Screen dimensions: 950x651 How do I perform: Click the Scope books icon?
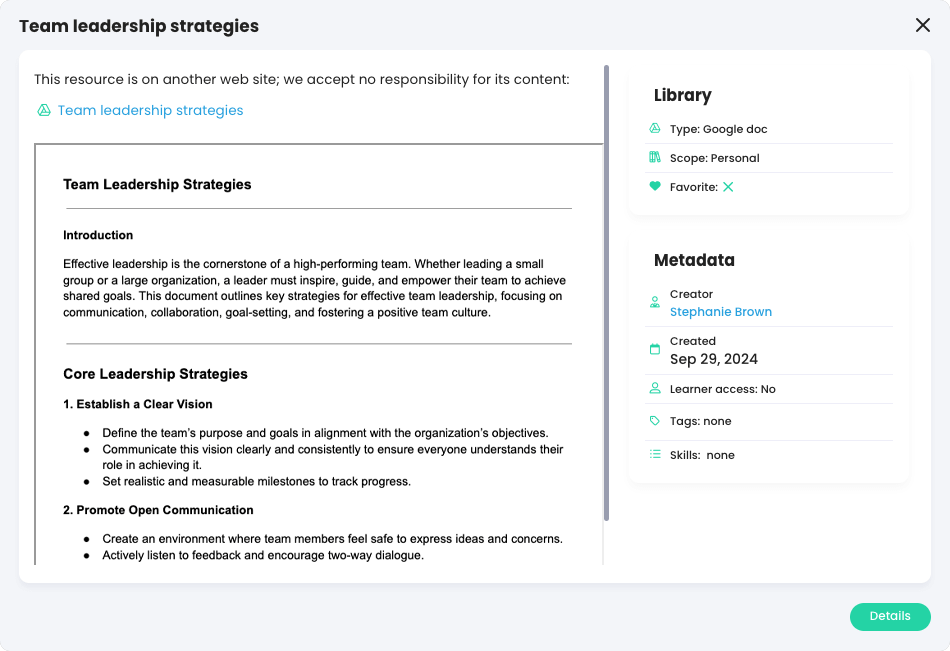(655, 158)
